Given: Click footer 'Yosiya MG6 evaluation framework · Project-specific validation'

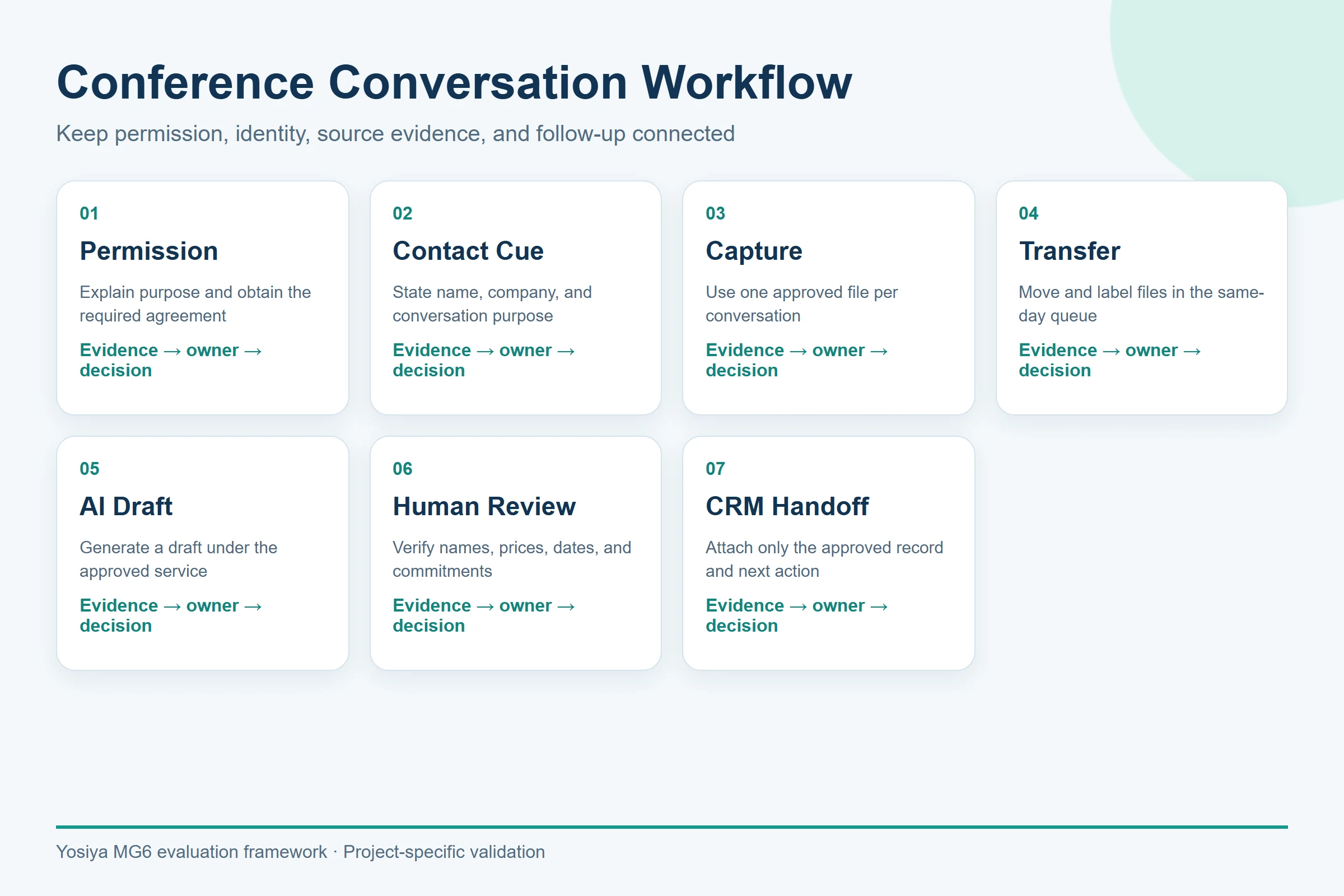Looking at the screenshot, I should point(301,852).
